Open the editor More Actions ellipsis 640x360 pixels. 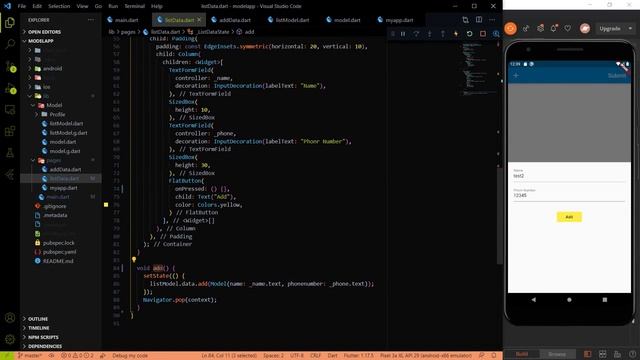click(x=492, y=20)
